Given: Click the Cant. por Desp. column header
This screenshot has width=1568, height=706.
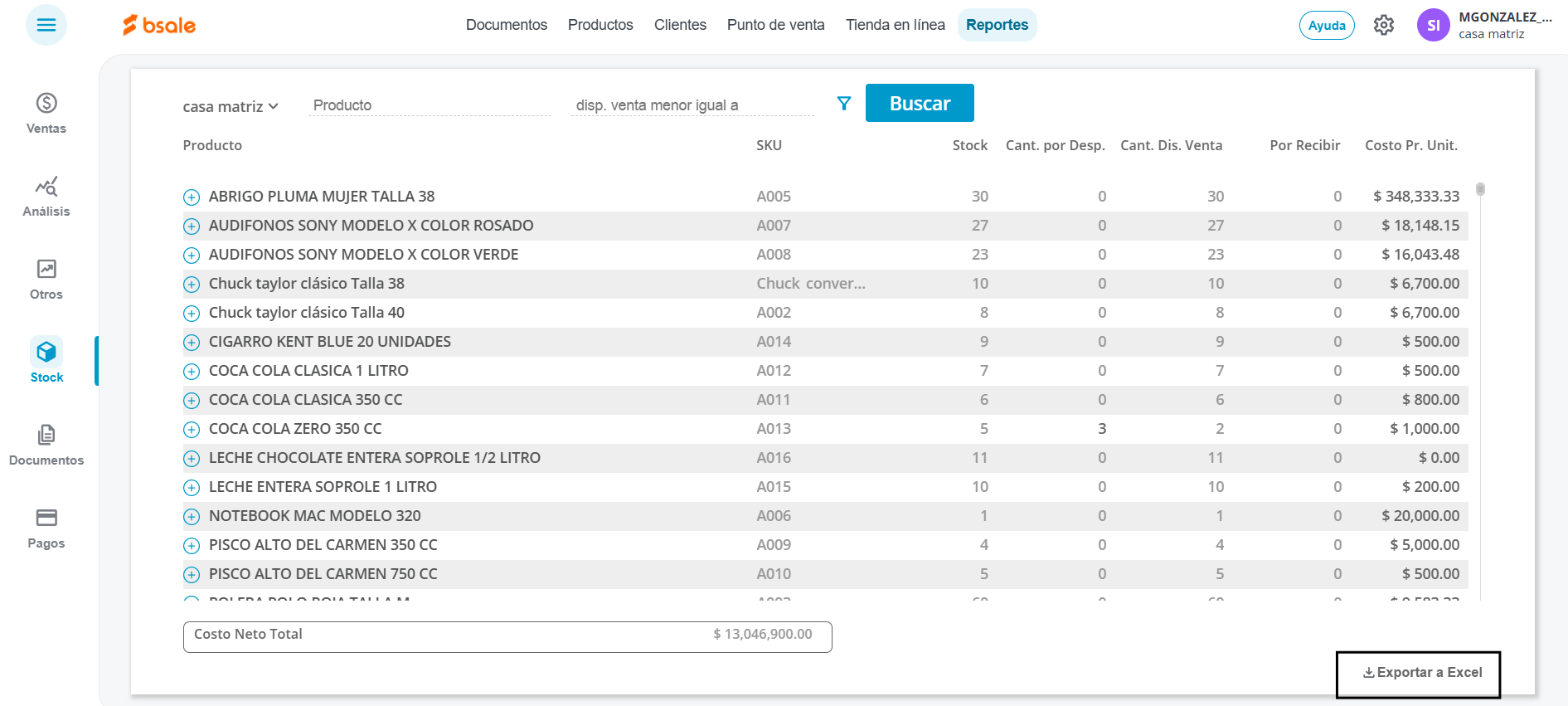Looking at the screenshot, I should [1055, 145].
